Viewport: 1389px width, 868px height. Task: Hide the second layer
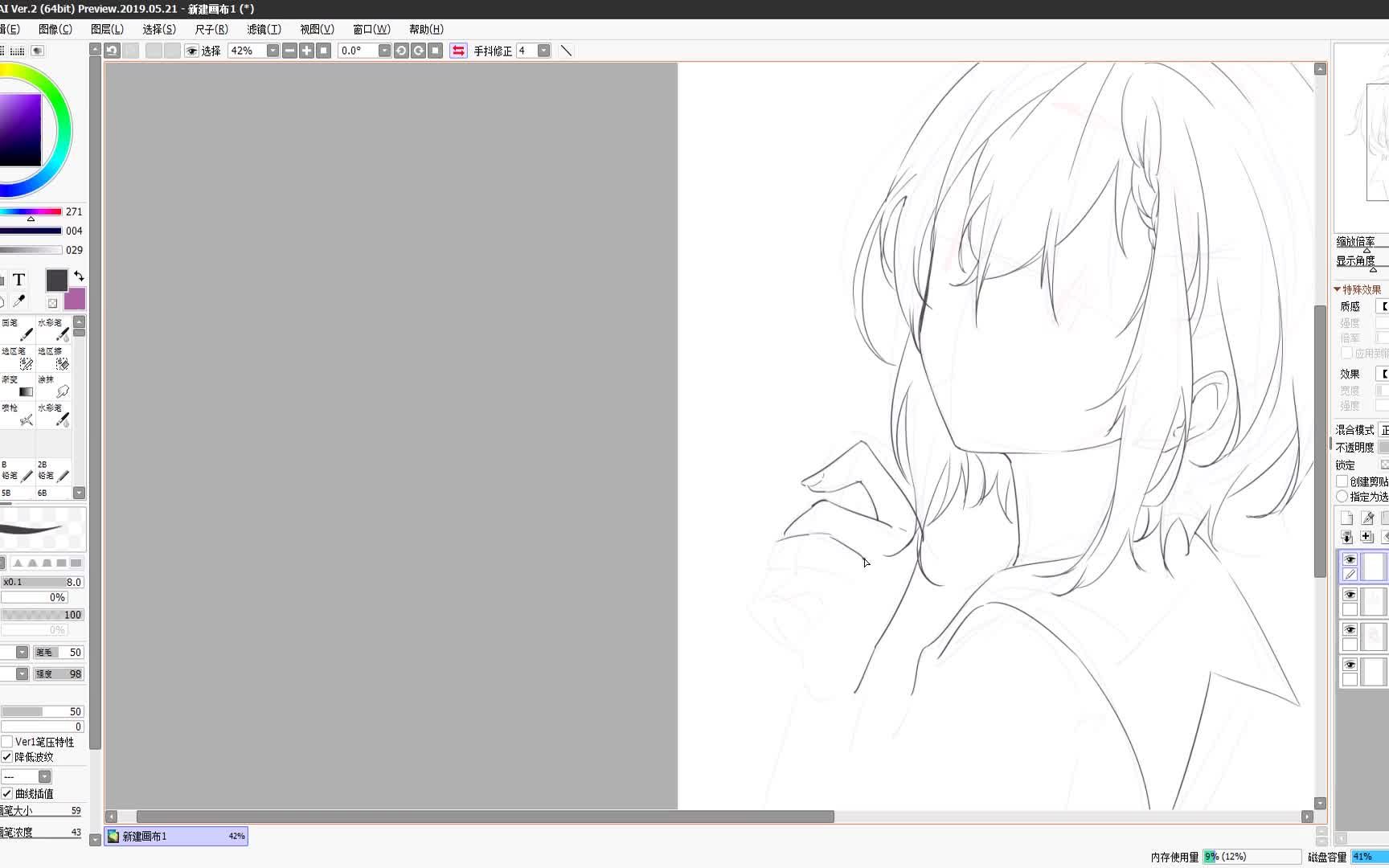(x=1350, y=595)
